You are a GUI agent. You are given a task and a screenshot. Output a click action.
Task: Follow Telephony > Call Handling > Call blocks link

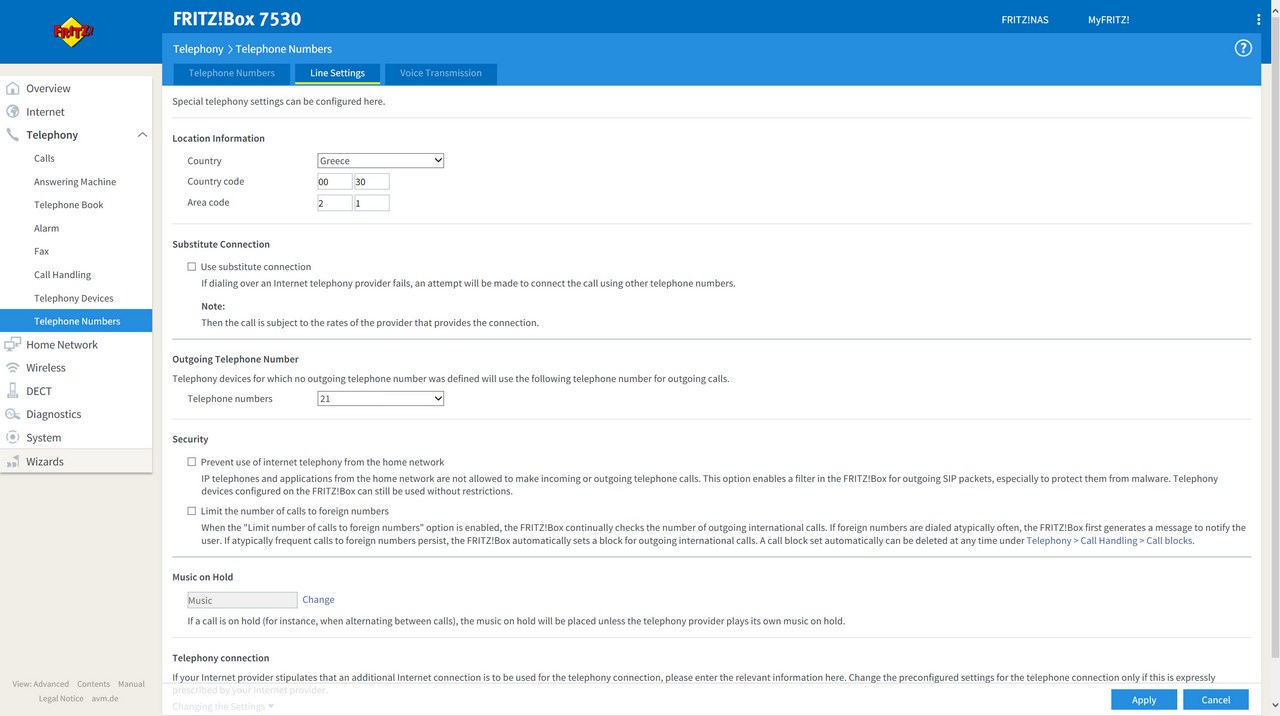[x=1109, y=540]
